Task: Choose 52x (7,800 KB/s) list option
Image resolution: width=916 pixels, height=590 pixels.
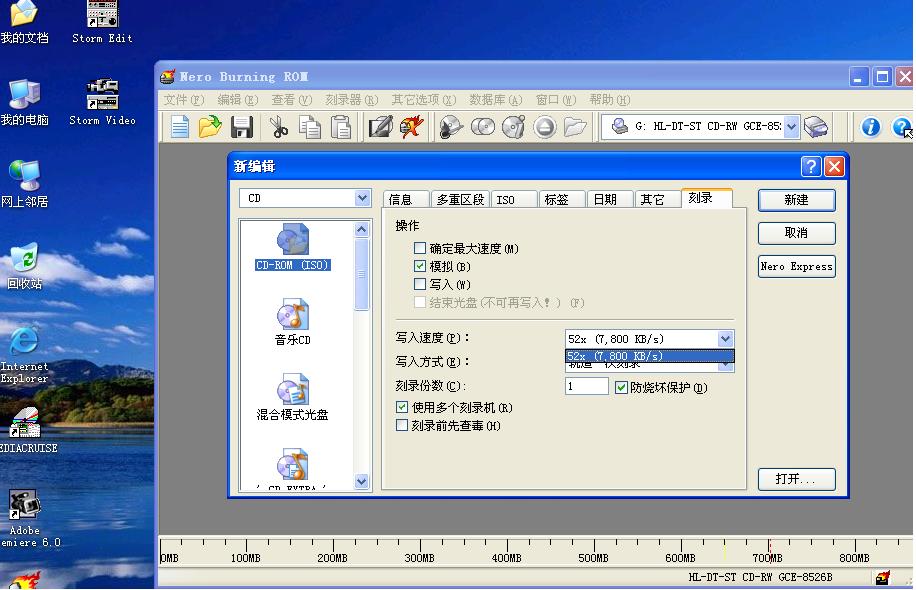Action: [649, 356]
